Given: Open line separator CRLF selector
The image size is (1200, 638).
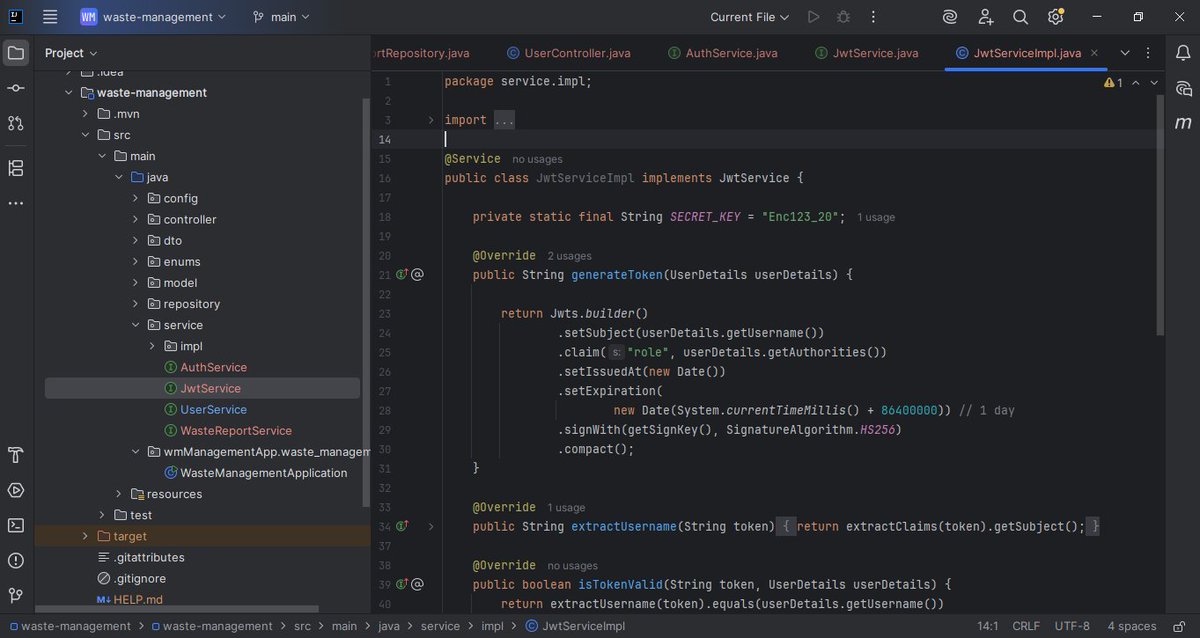Looking at the screenshot, I should [1026, 626].
